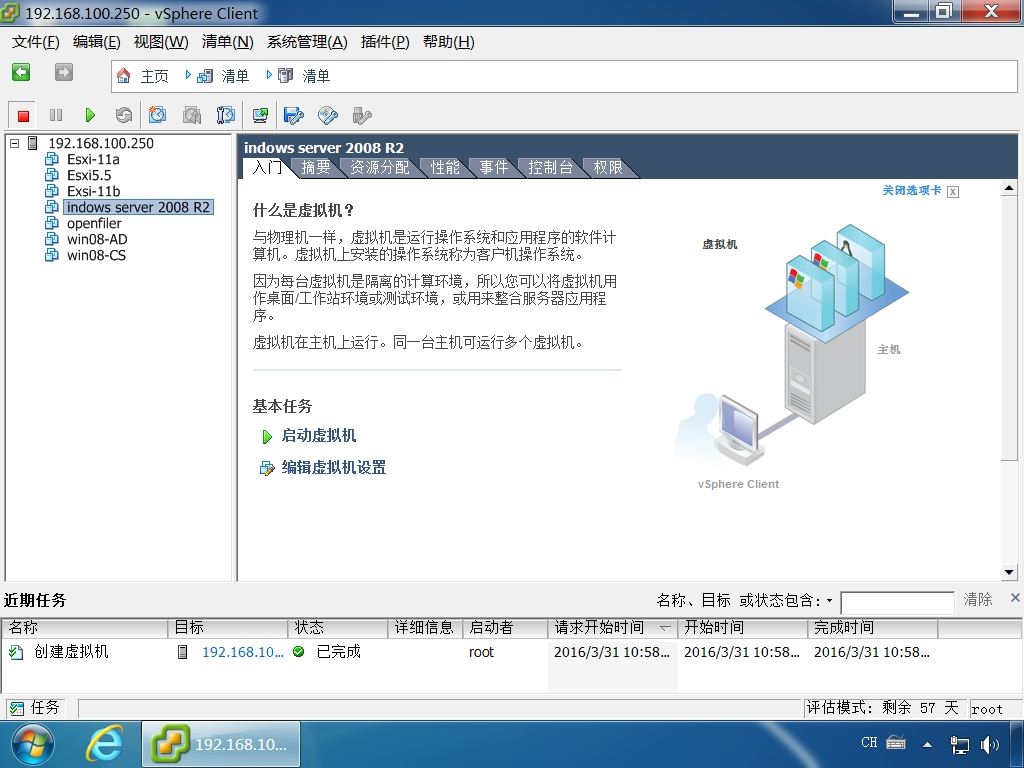Click the reset virtual machine icon

click(123, 116)
